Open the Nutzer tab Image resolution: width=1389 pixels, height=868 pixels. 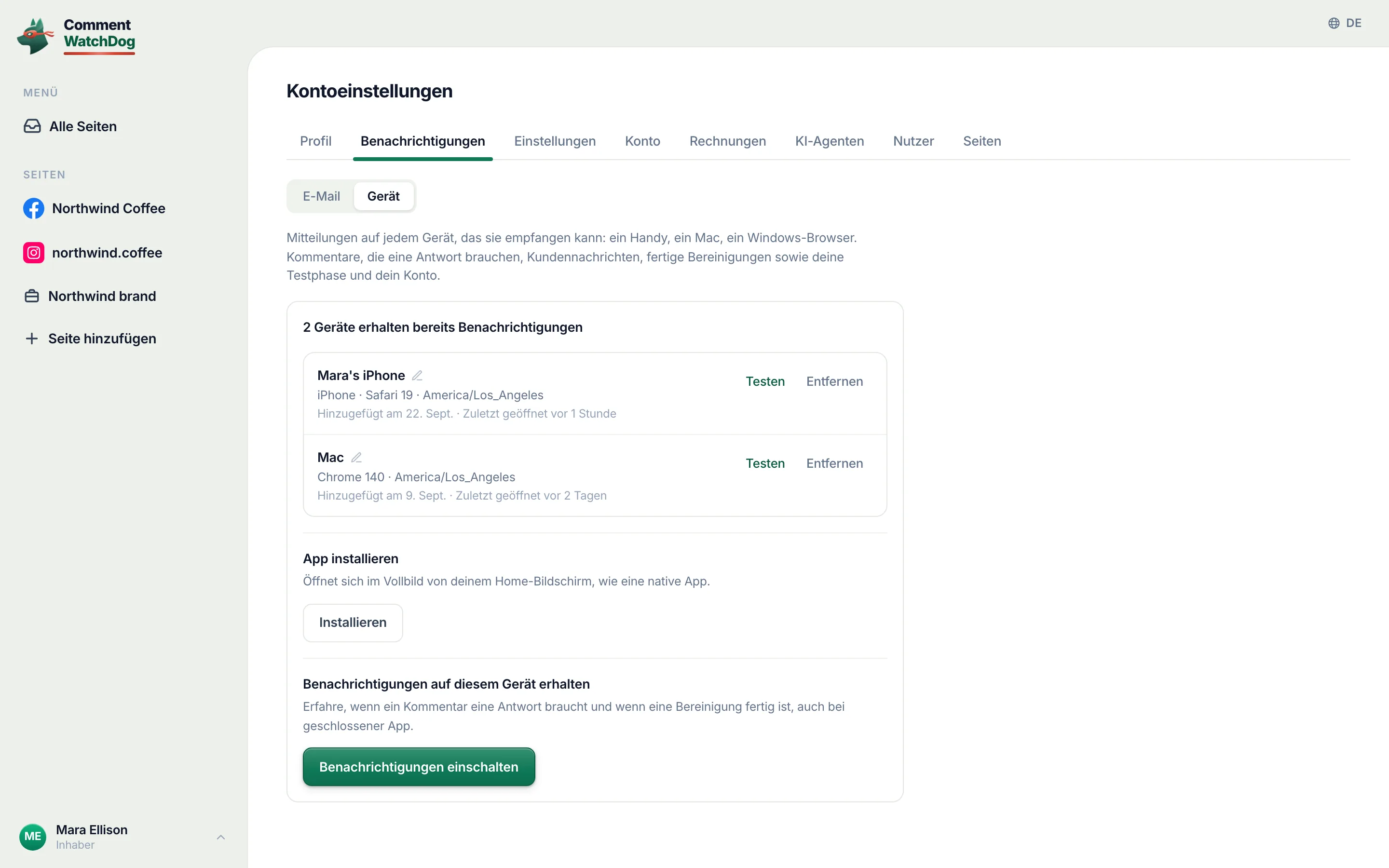(x=913, y=141)
